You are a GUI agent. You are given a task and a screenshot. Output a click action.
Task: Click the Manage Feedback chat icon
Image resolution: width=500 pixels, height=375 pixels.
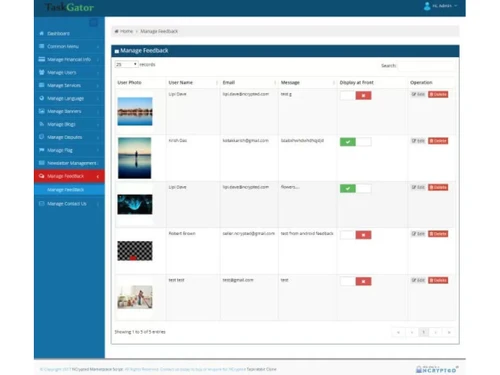[42, 176]
